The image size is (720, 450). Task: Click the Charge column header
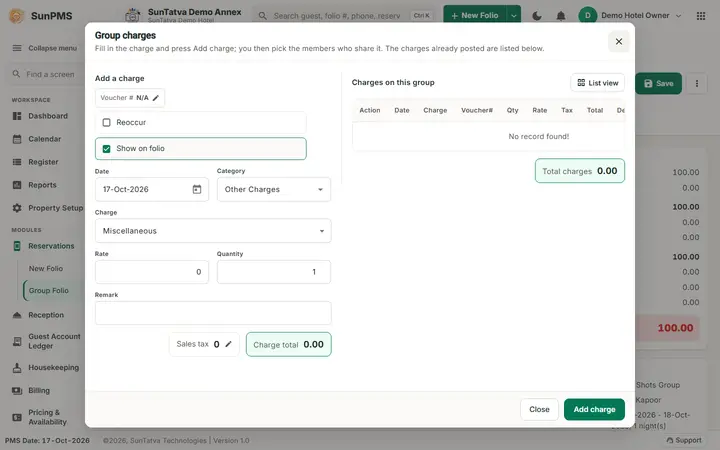tap(435, 110)
